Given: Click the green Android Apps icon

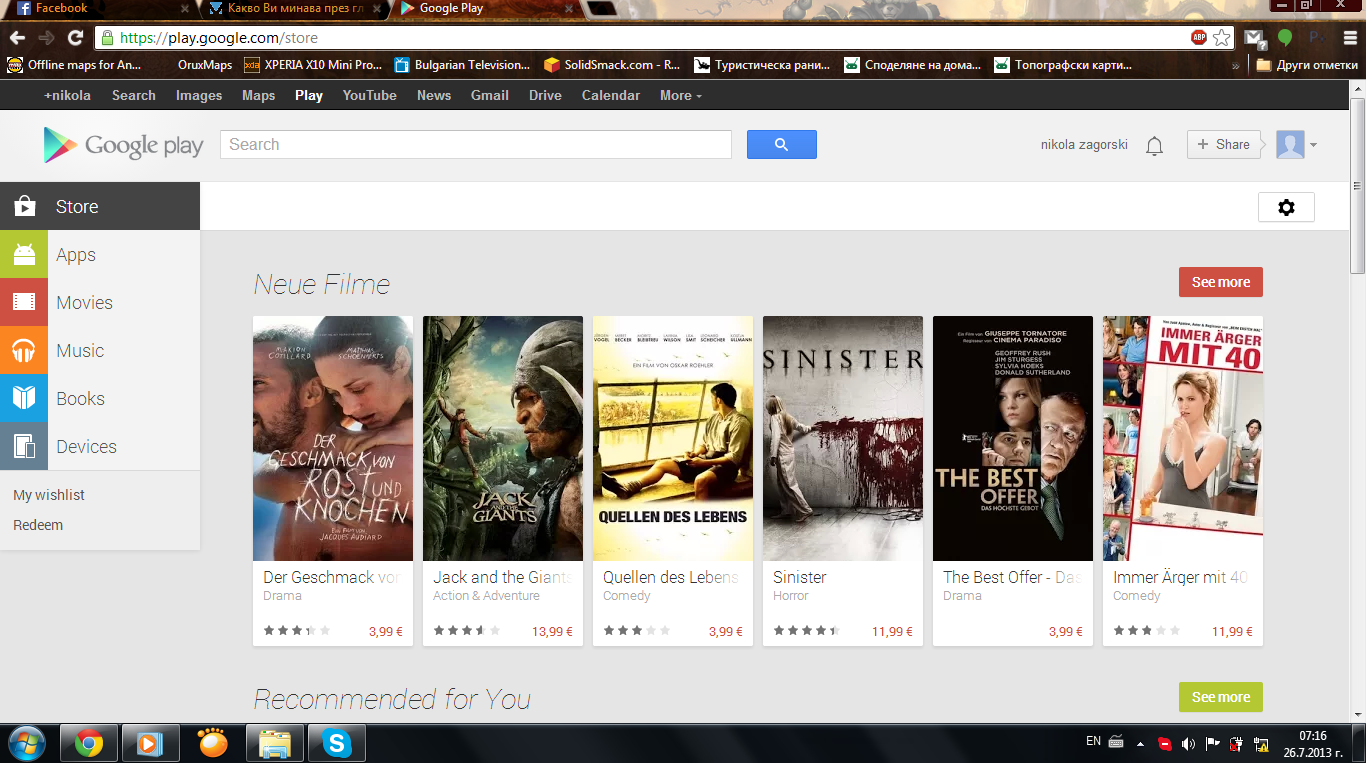Looking at the screenshot, I should point(24,254).
